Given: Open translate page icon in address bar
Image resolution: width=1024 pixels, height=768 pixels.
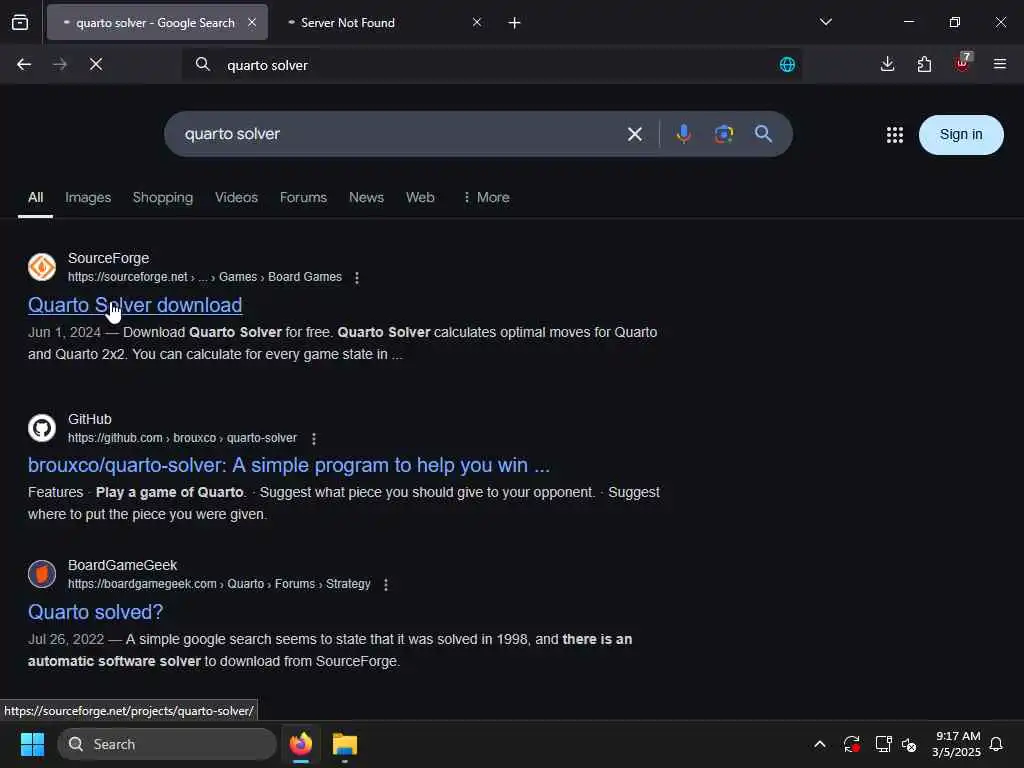Looking at the screenshot, I should 787,65.
